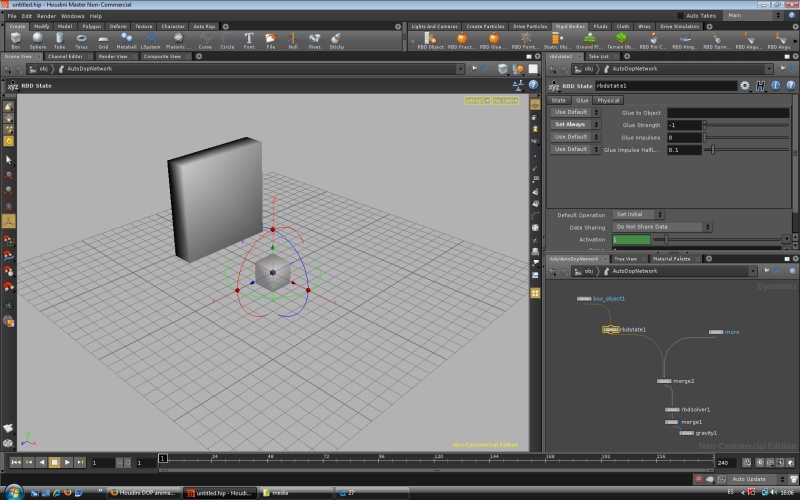The width and height of the screenshot is (800, 500).
Task: Open the Auto Update menu button
Action: [x=756, y=479]
